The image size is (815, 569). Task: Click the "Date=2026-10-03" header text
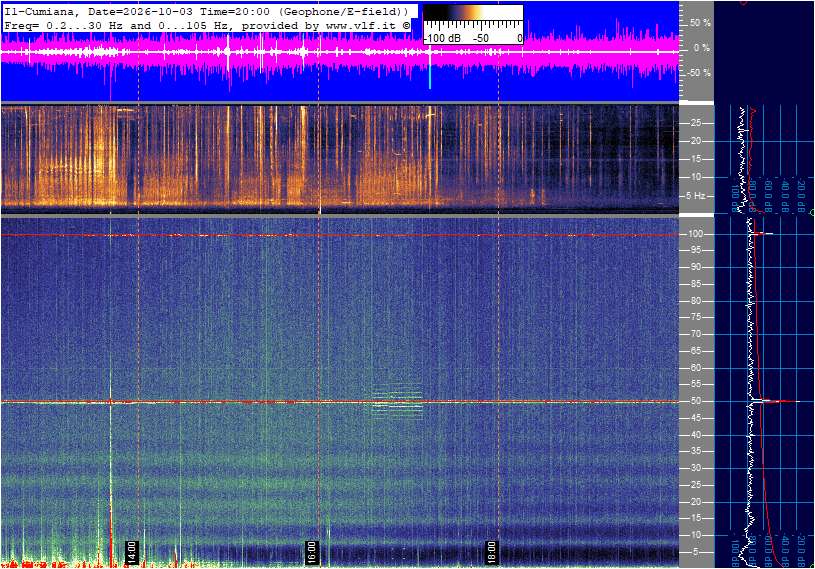click(140, 11)
